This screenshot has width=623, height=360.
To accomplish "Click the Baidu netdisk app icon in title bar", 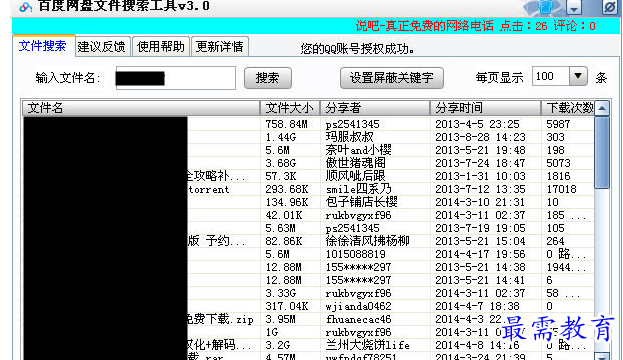I will 25,7.
